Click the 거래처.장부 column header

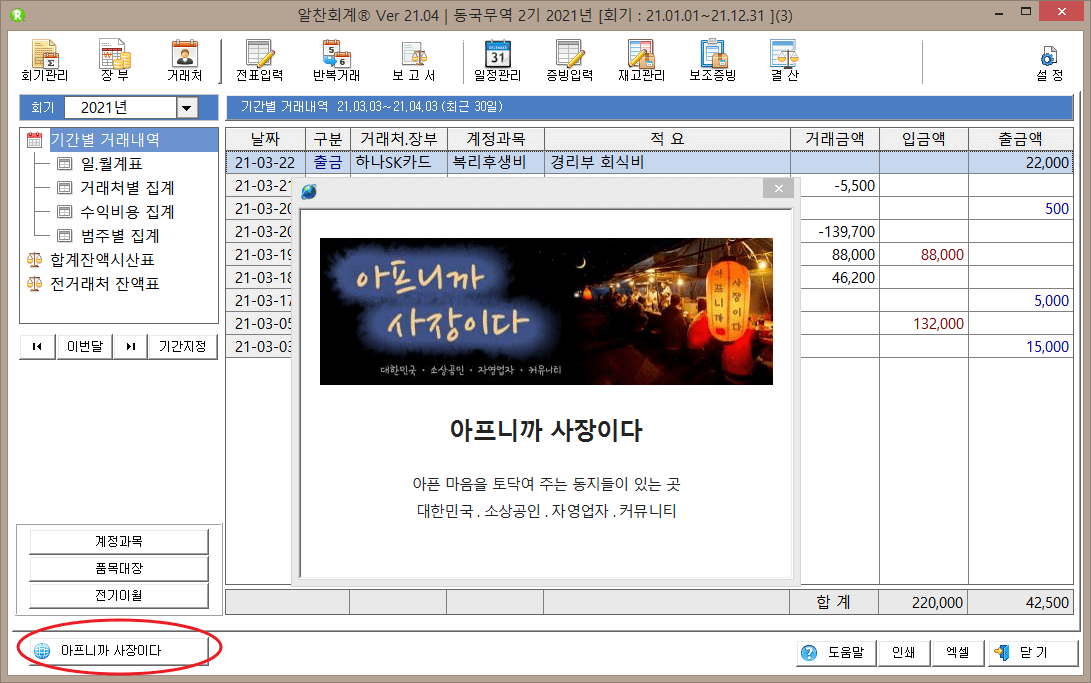coord(399,139)
